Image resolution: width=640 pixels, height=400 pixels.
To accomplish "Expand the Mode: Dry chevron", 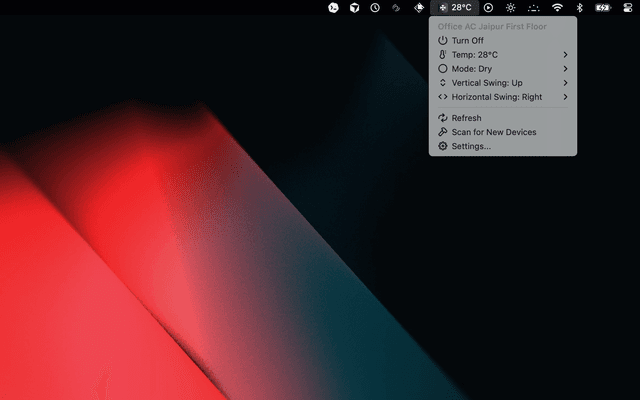I will 565,69.
